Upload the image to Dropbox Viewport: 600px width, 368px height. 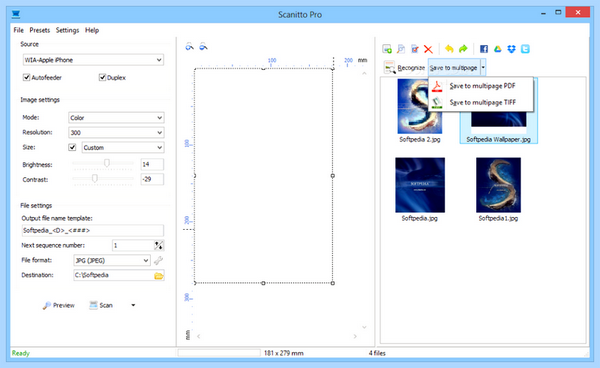tap(511, 49)
